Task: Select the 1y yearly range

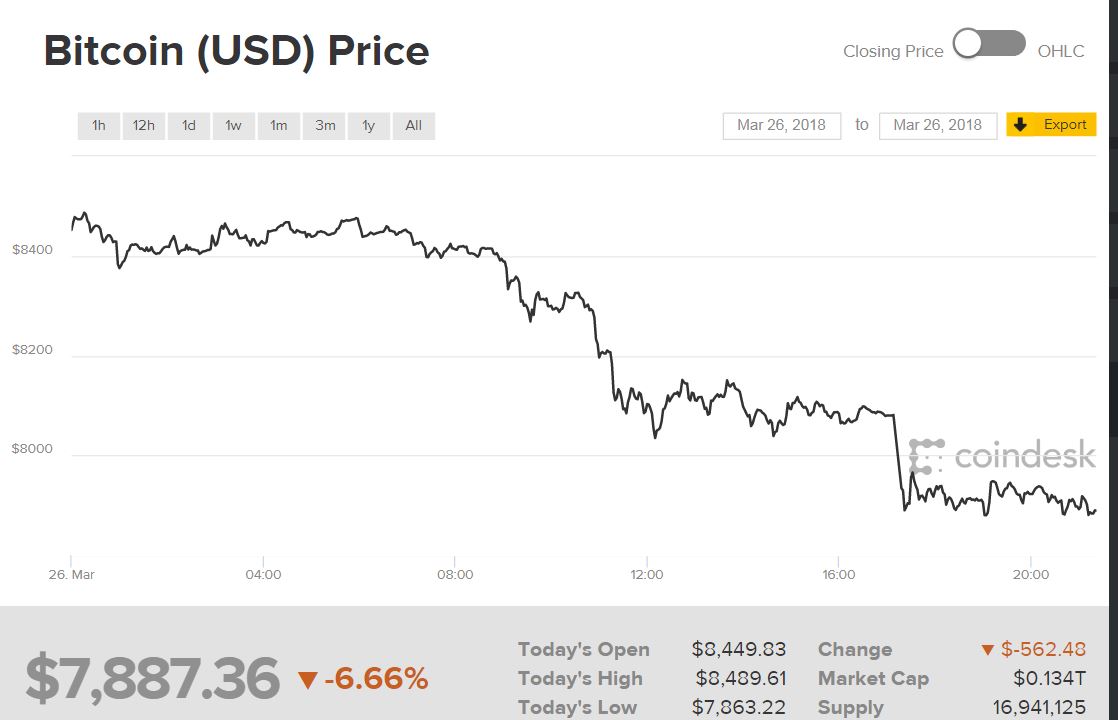Action: (x=368, y=125)
